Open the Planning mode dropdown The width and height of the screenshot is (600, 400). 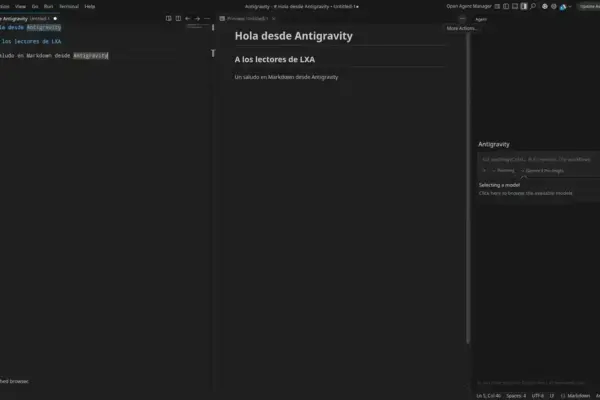click(x=504, y=171)
